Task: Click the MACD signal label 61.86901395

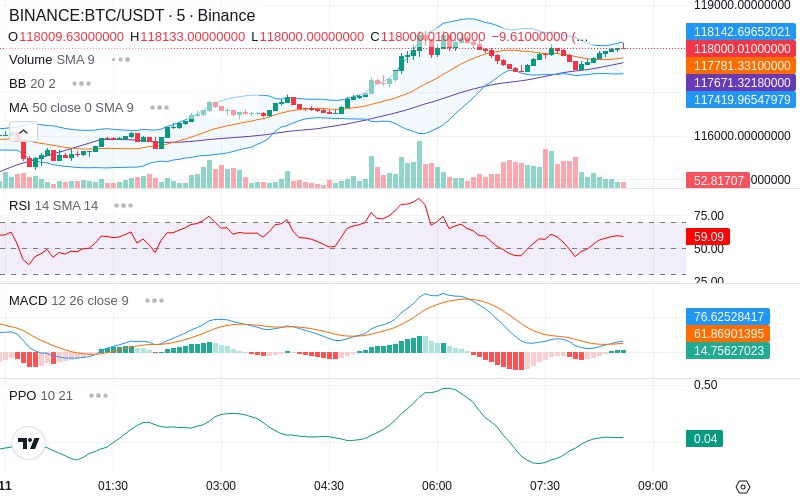Action: point(728,334)
